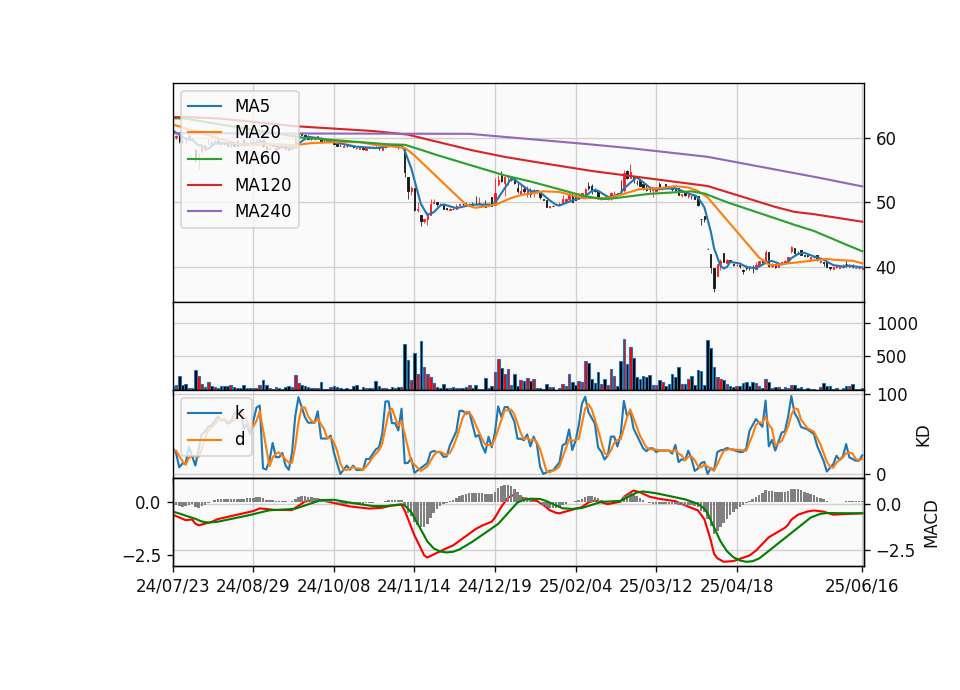Click the KD axis title
This screenshot has width=960, height=690.
923,436
